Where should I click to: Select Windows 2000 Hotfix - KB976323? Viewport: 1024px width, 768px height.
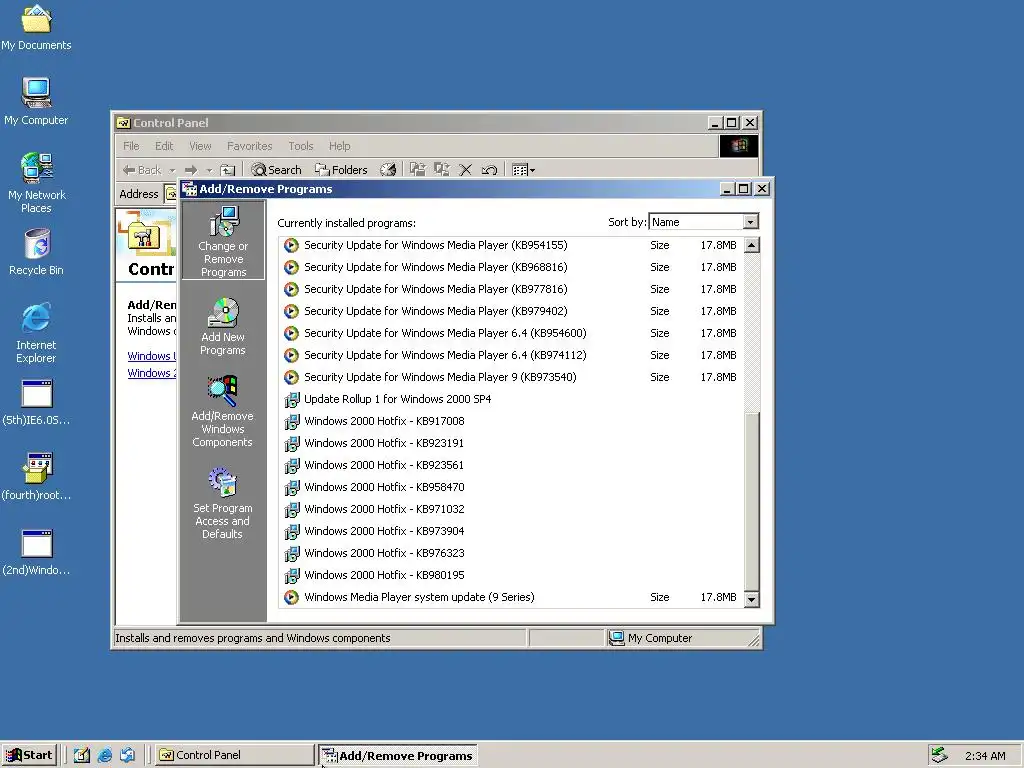click(x=511, y=552)
